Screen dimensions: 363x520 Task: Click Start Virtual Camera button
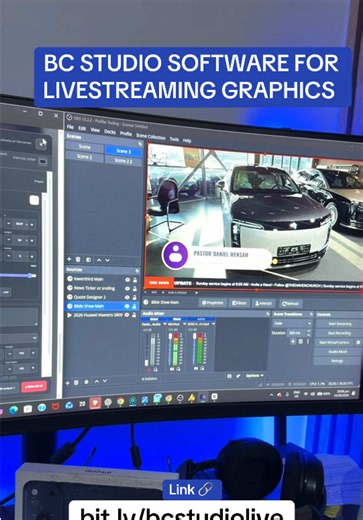[335, 342]
